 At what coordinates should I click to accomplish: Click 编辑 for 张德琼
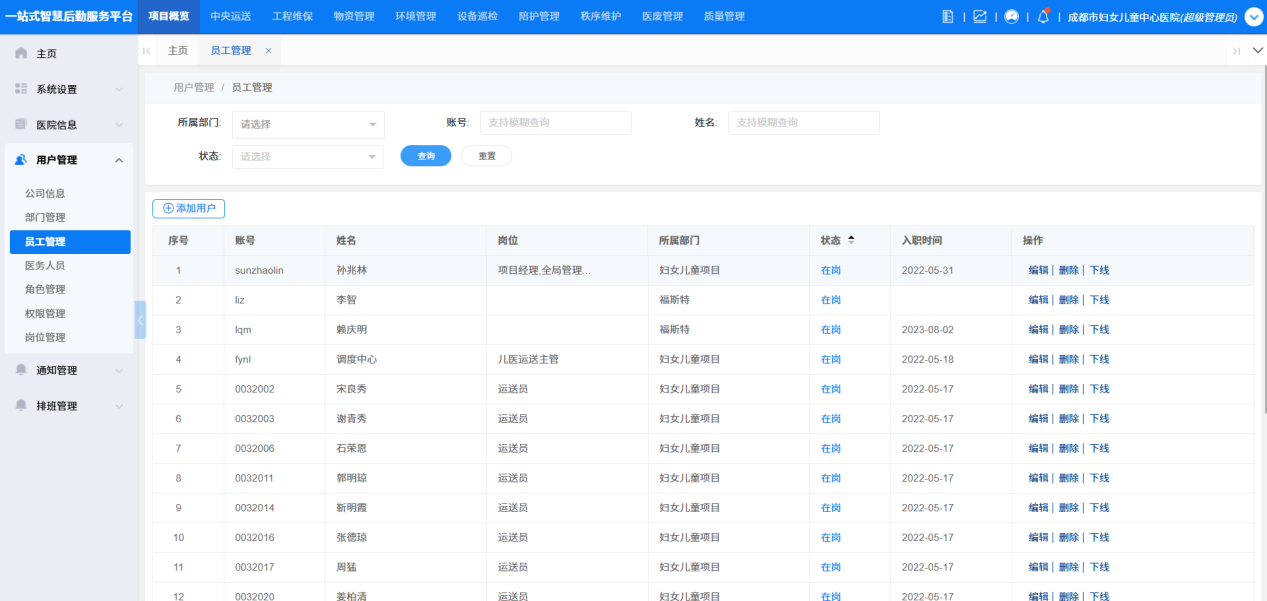pos(1038,537)
